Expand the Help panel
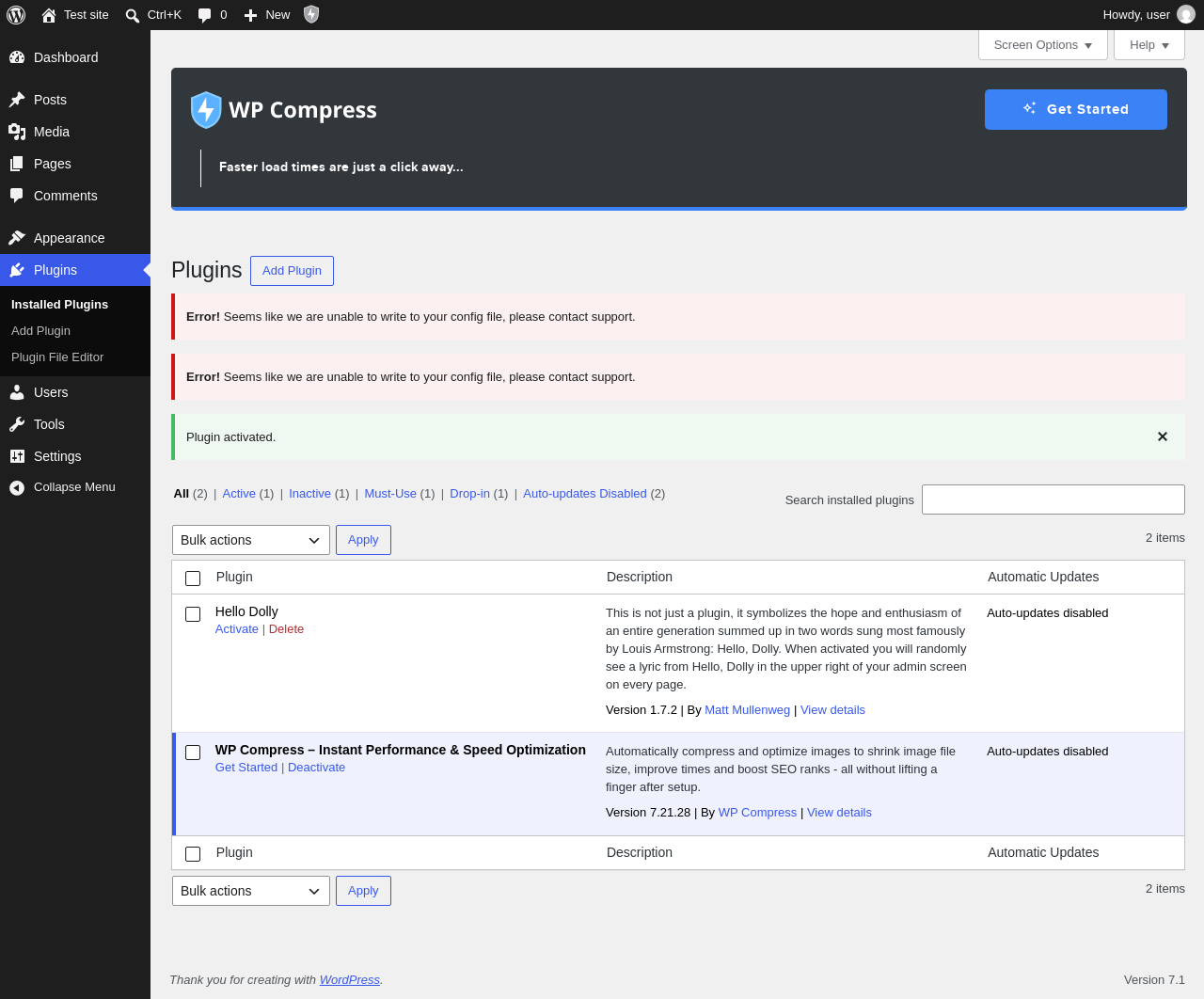 coord(1149,45)
